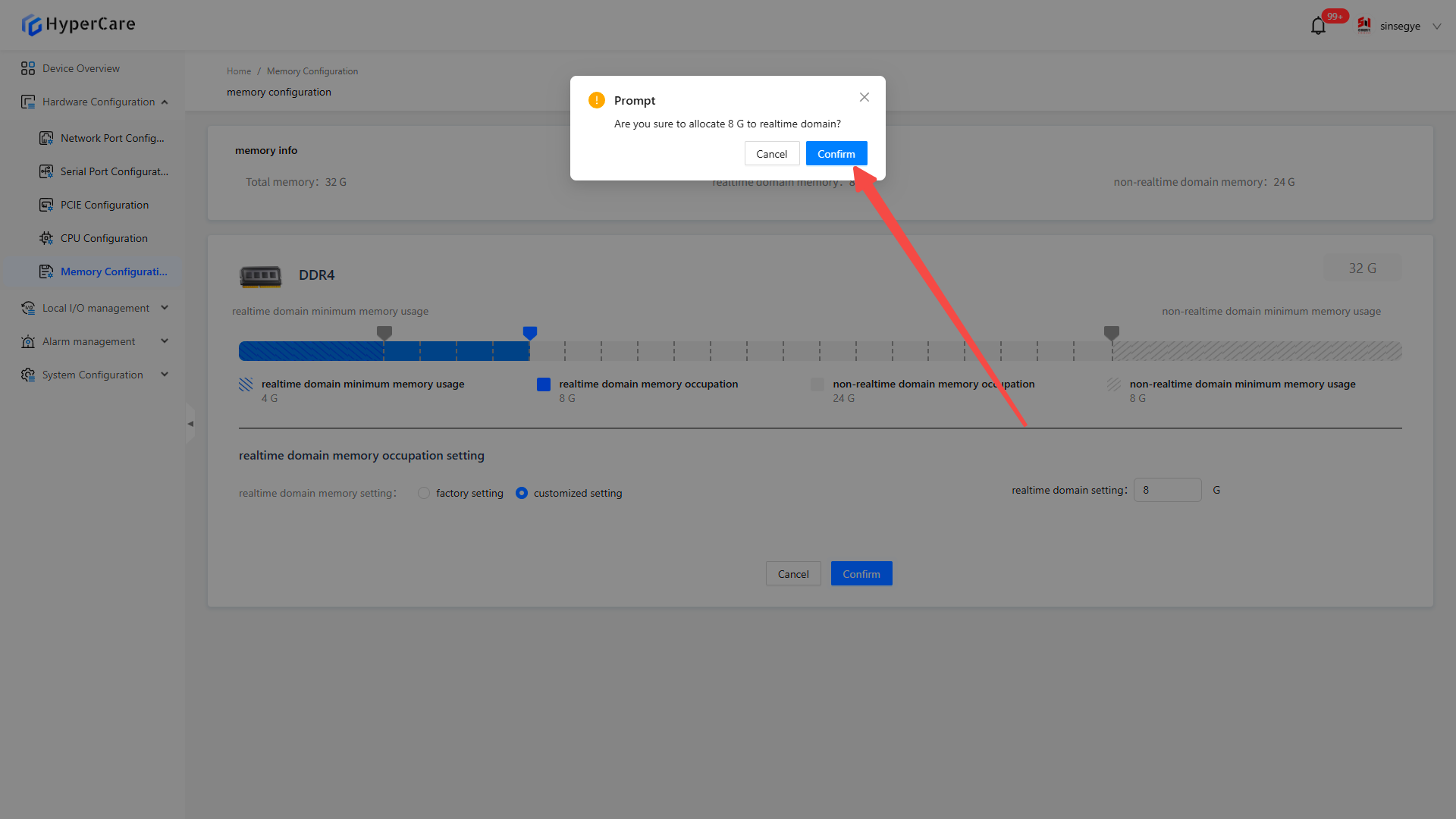Open the sinsegye user dropdown arrow
Screen dimensions: 1456x819
click(1436, 26)
